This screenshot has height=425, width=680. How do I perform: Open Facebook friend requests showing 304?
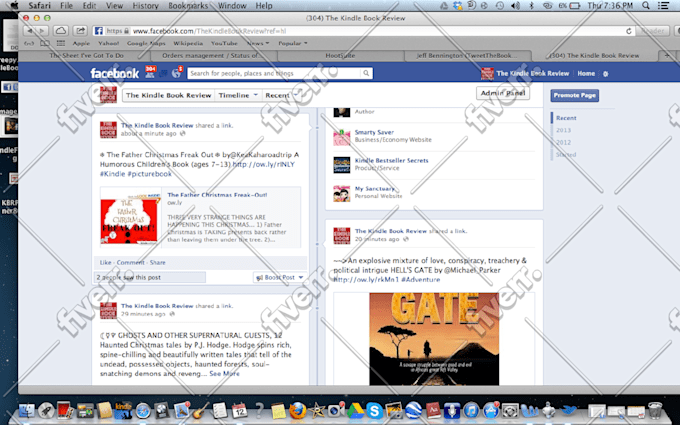click(x=150, y=72)
